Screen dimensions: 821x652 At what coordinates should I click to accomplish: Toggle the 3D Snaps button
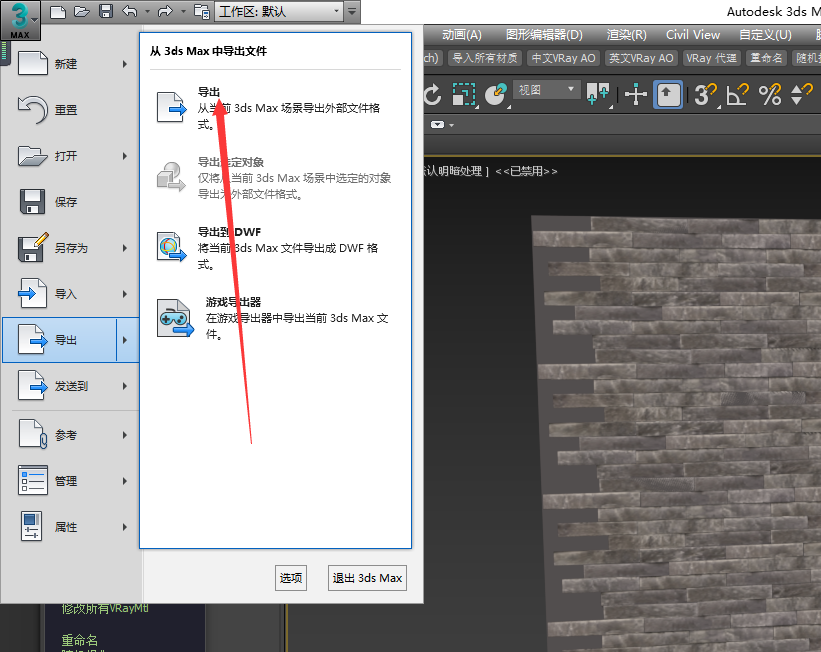click(705, 95)
